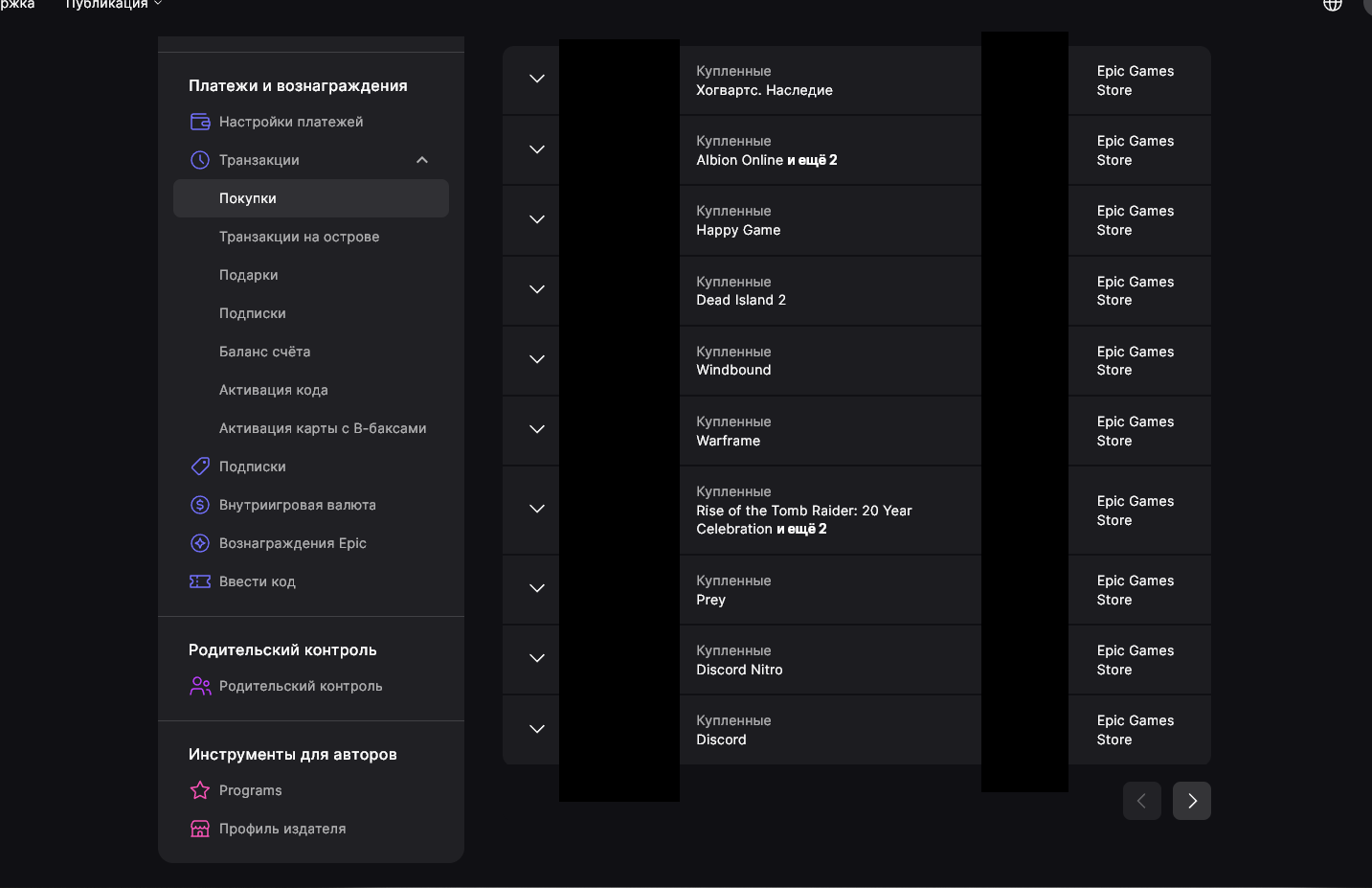Select the Подарки submenu item

coord(248,275)
